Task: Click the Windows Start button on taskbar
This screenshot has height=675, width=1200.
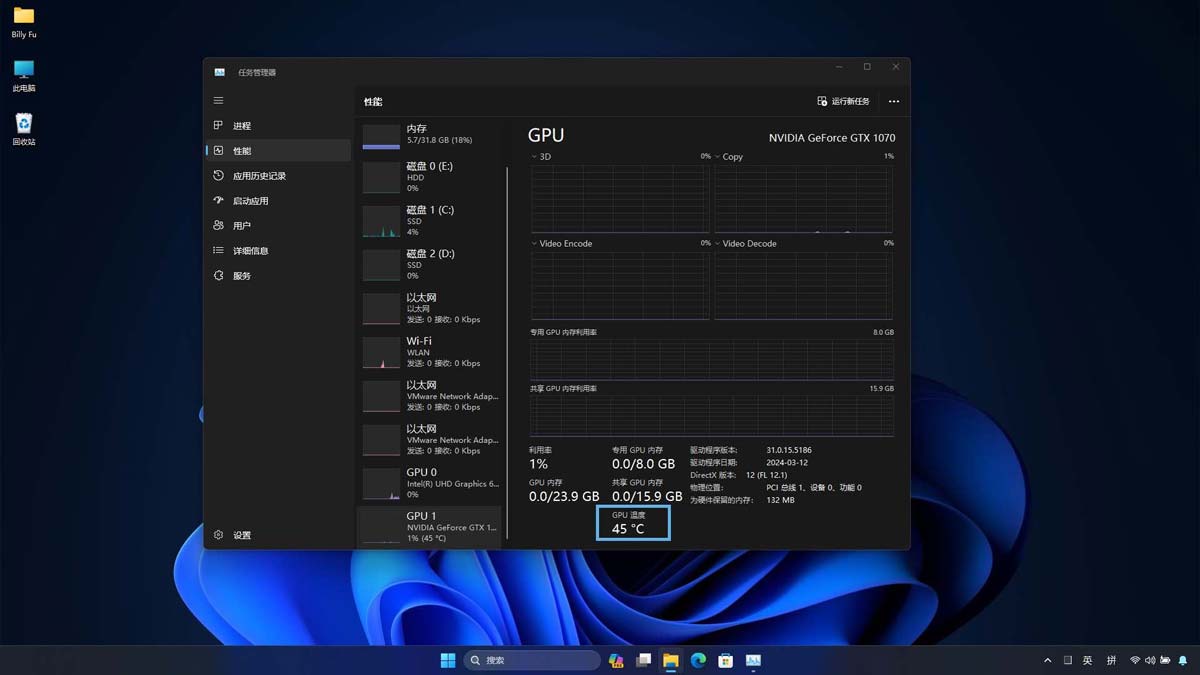Action: tap(448, 660)
